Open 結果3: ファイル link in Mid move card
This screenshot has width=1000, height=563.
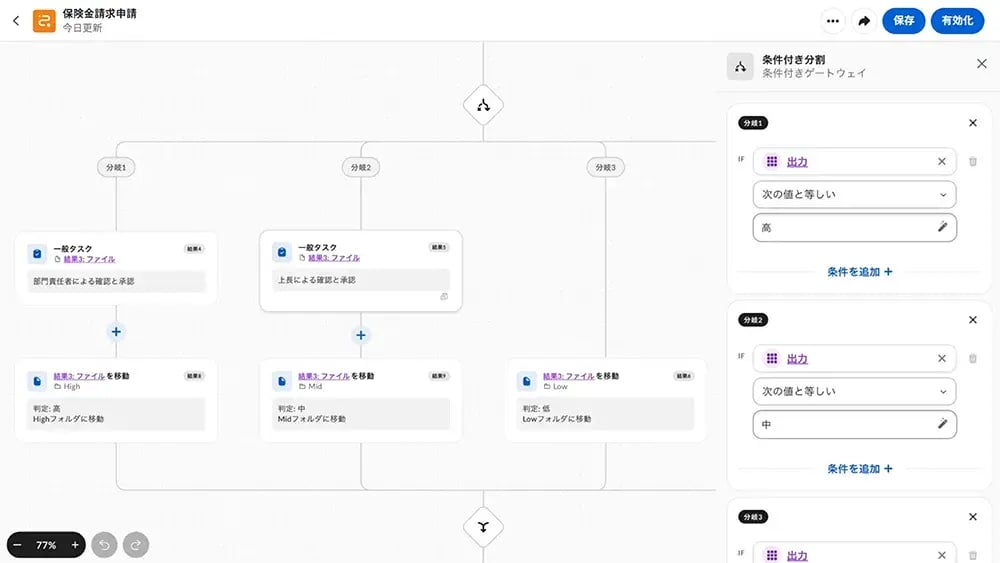[324, 376]
